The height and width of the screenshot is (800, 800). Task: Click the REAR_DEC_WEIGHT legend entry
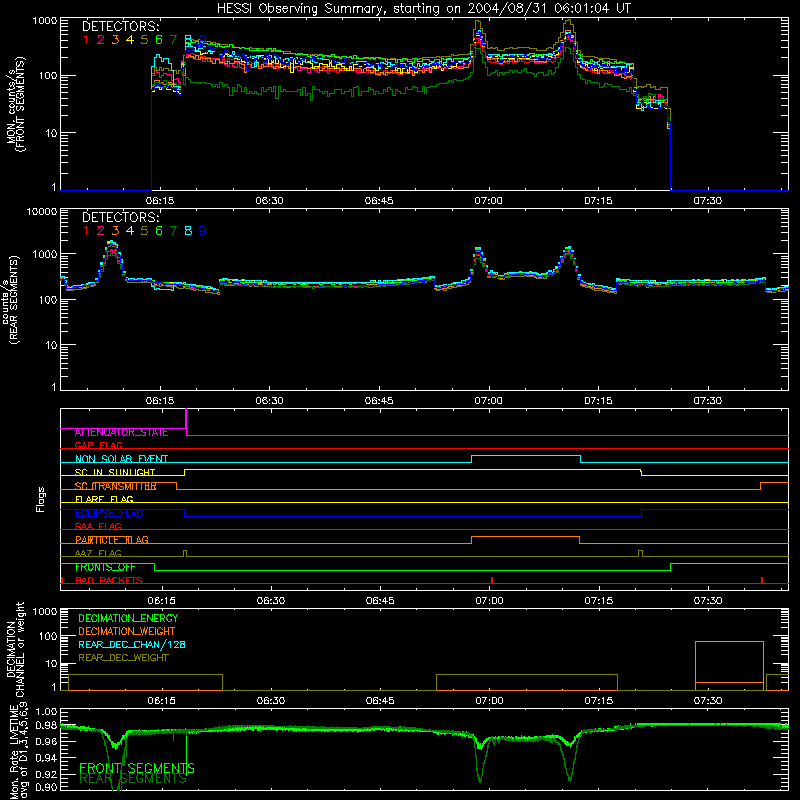click(123, 658)
